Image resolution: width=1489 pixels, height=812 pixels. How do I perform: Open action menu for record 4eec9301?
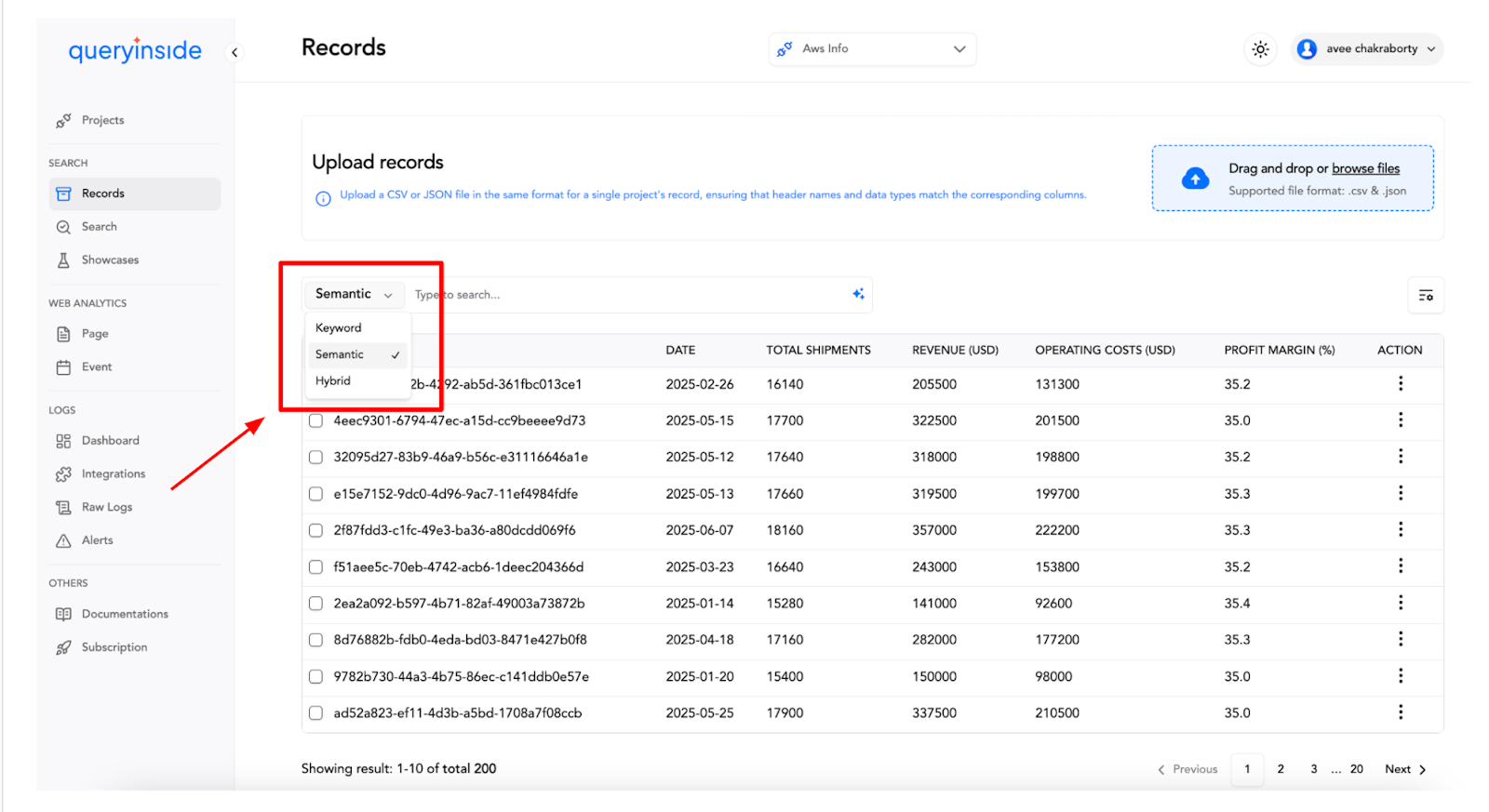point(1400,420)
